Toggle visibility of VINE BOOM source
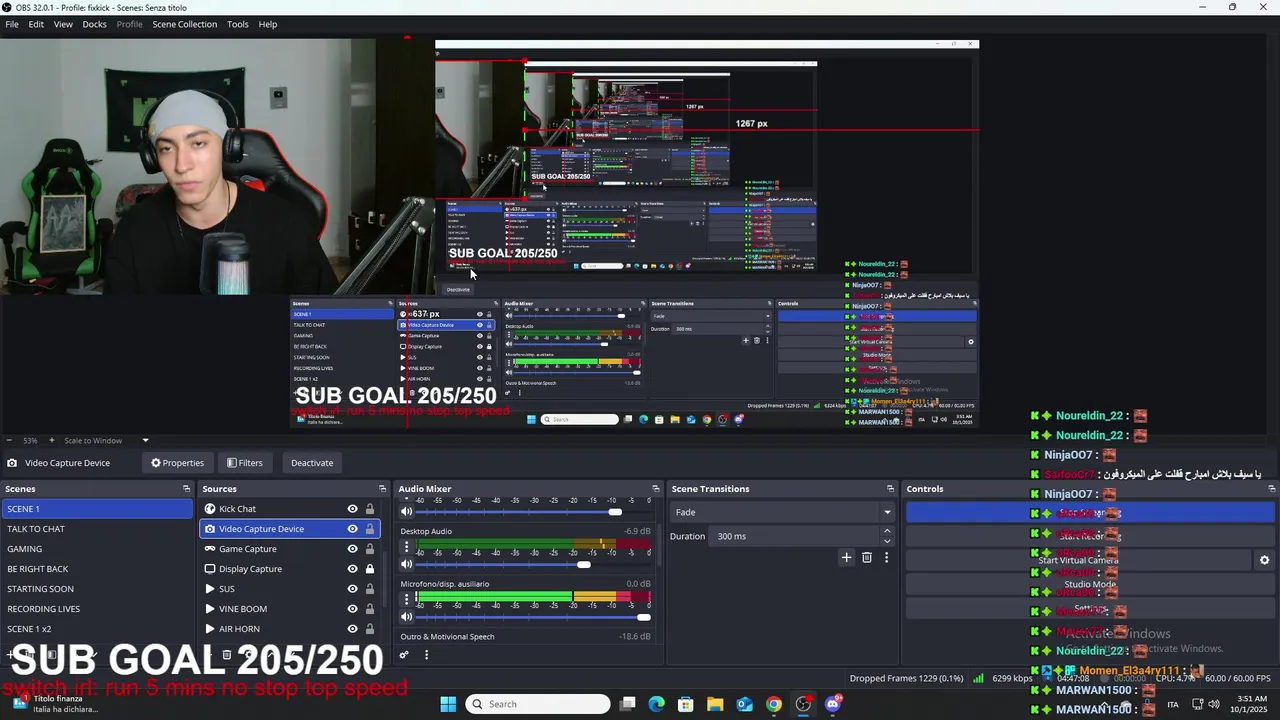The image size is (1280, 720). tap(352, 609)
